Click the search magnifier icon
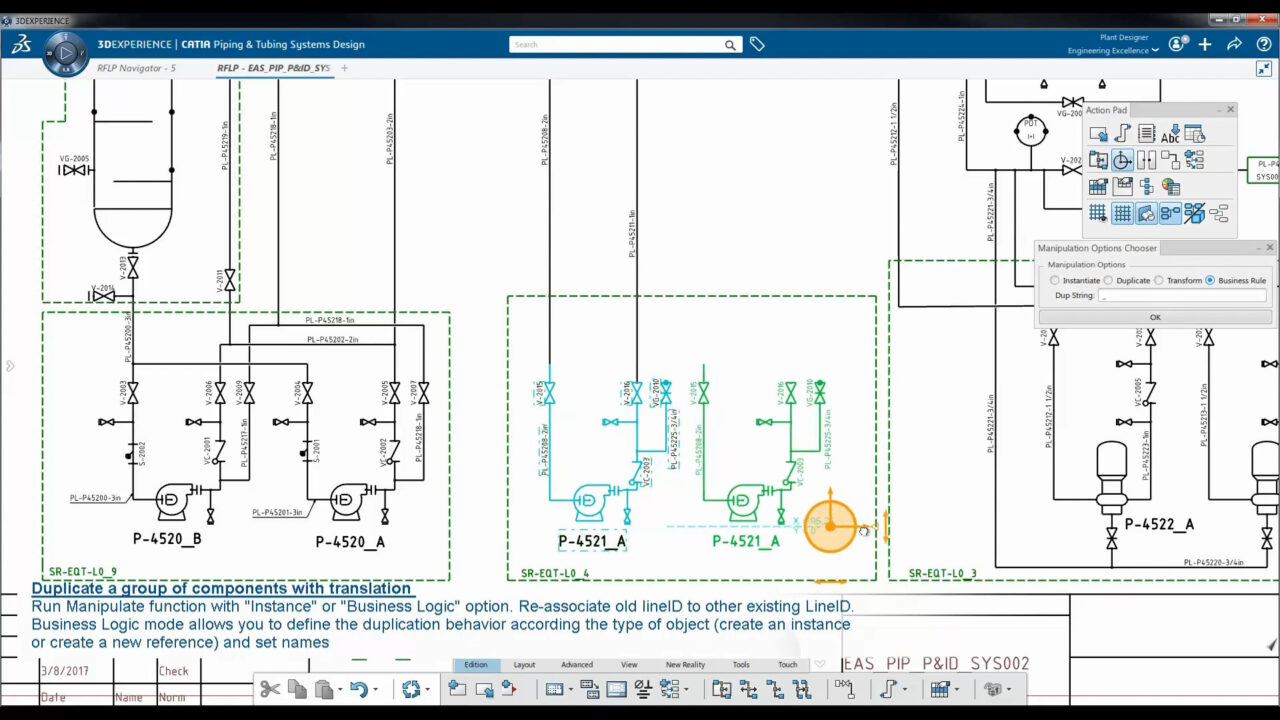This screenshot has width=1280, height=720. (x=730, y=44)
